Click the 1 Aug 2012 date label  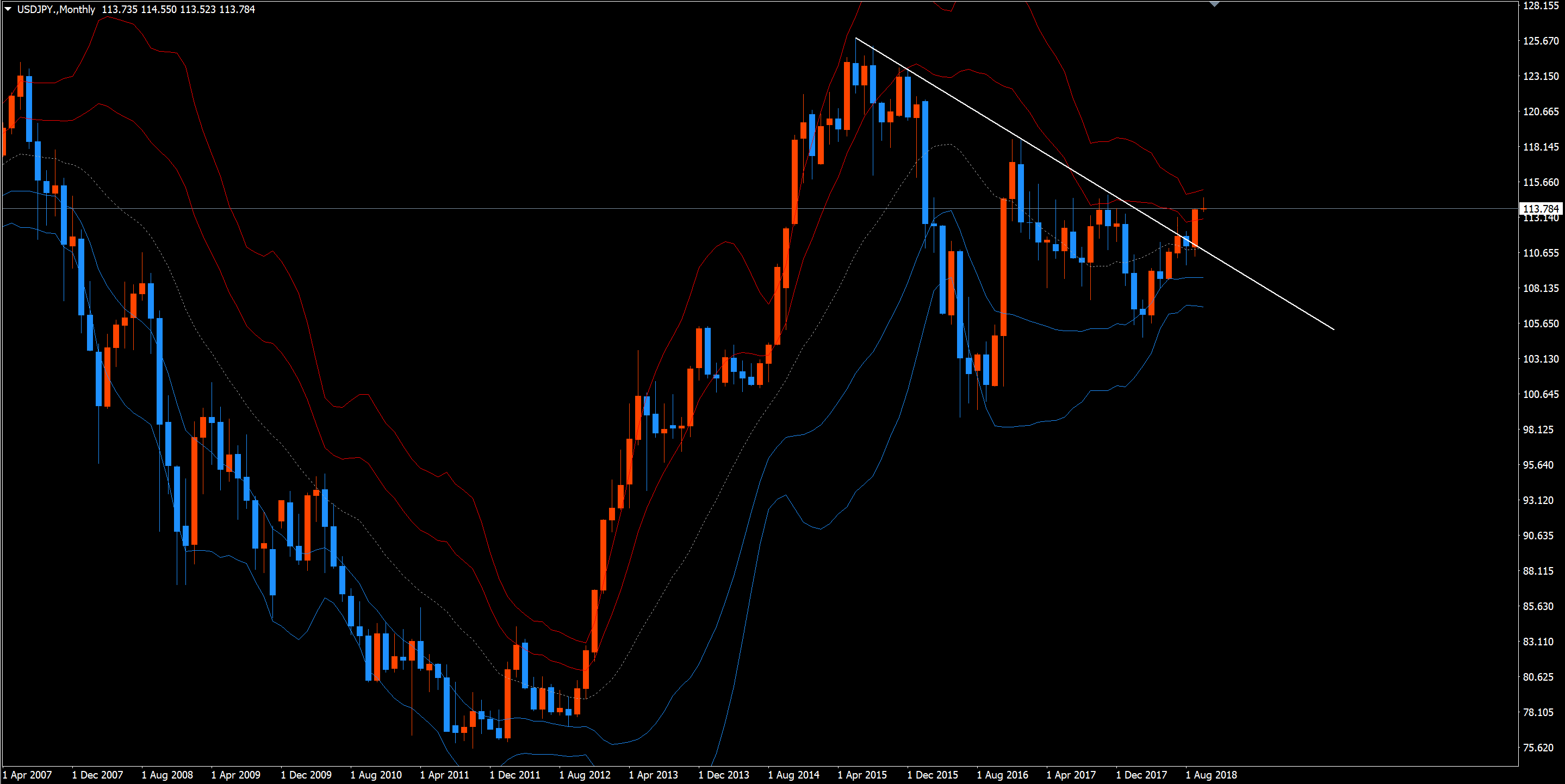click(585, 775)
